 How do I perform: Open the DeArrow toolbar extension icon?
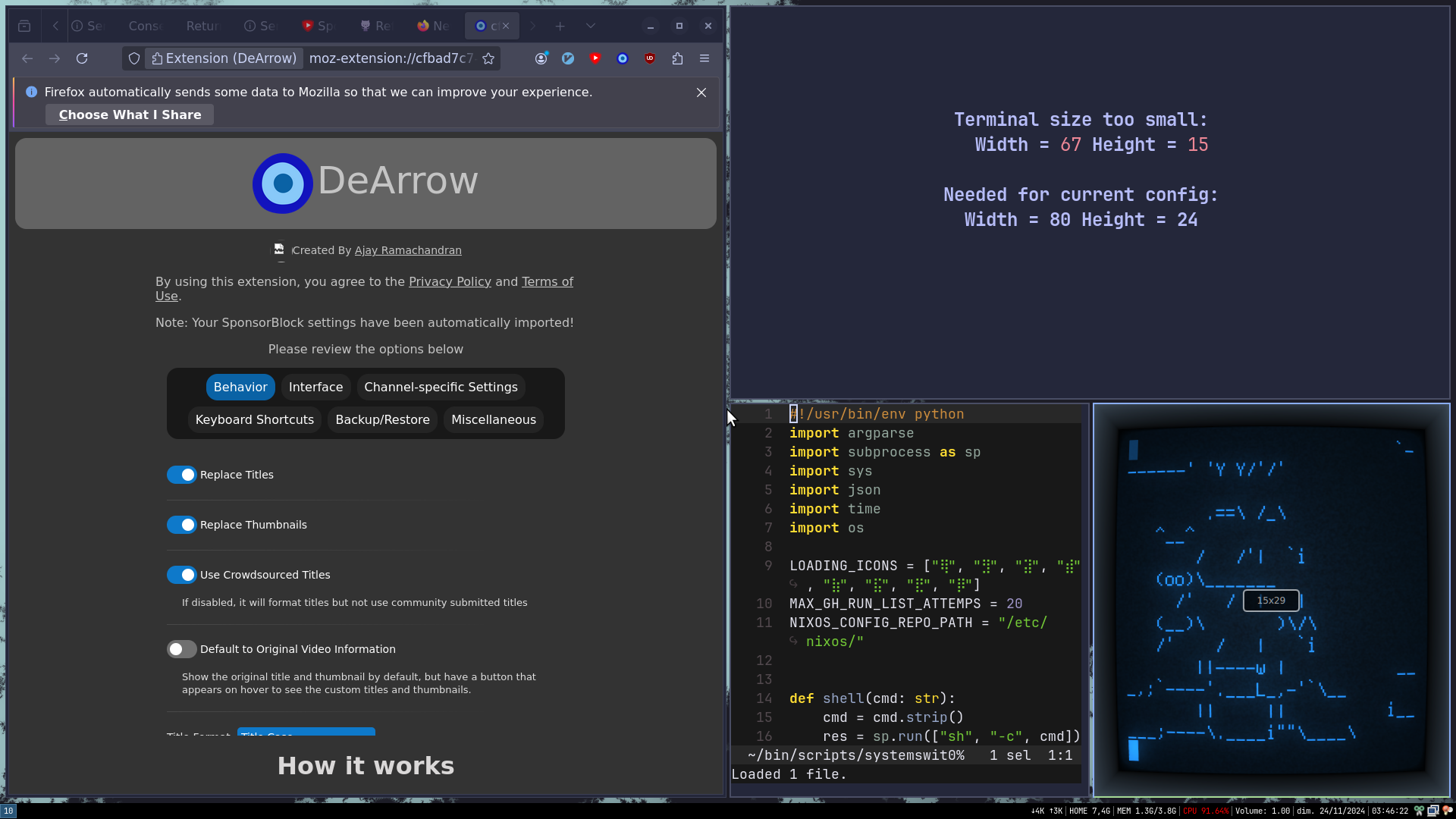(x=623, y=58)
